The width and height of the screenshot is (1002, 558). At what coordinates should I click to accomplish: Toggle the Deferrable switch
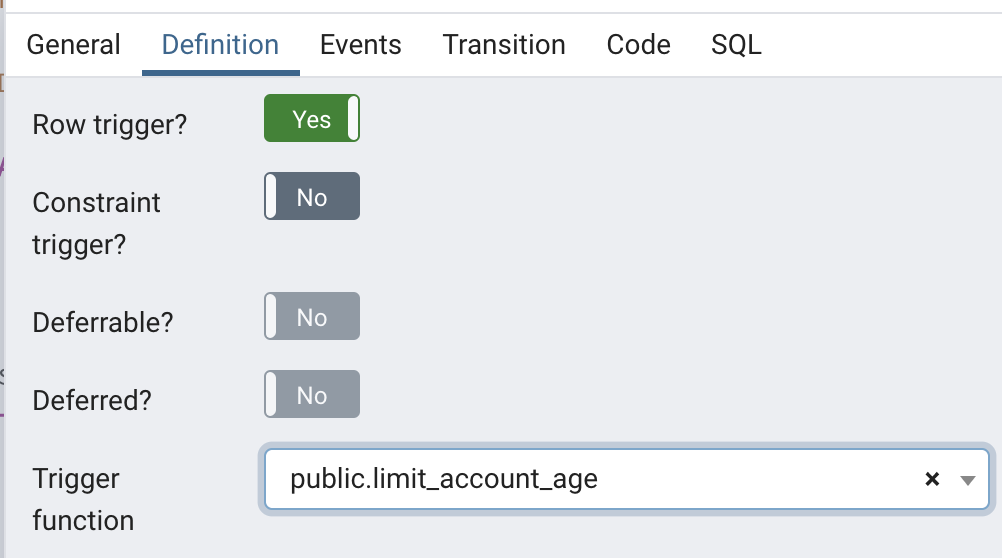[311, 317]
